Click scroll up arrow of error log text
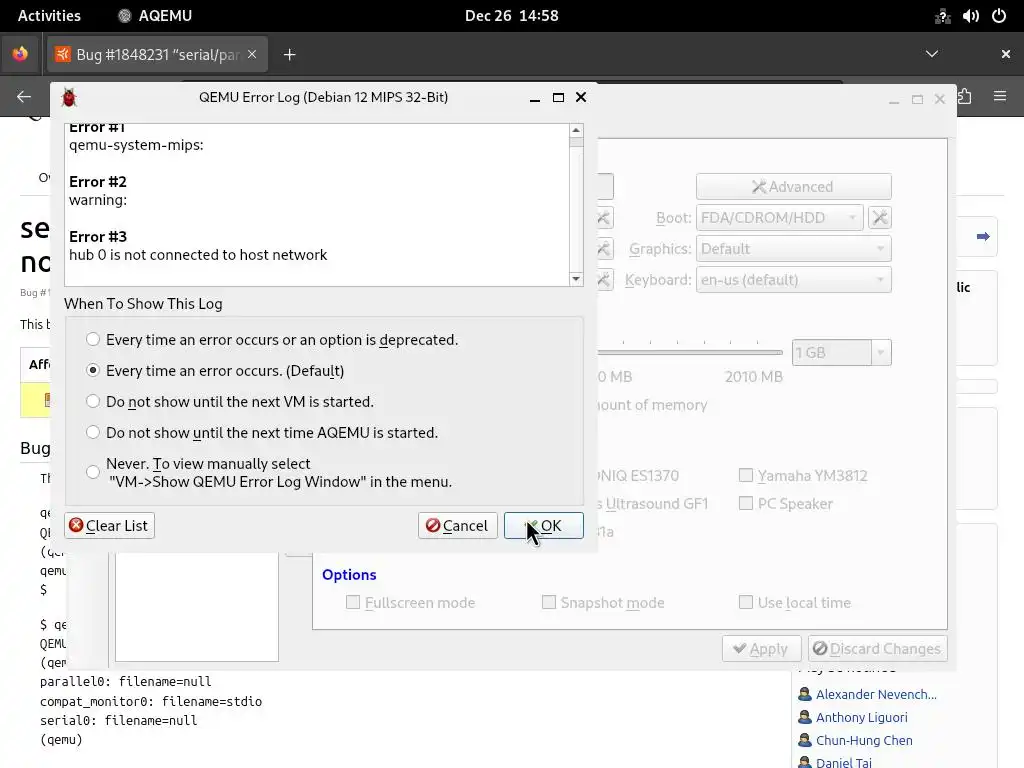Viewport: 1024px width, 768px height. [x=576, y=130]
